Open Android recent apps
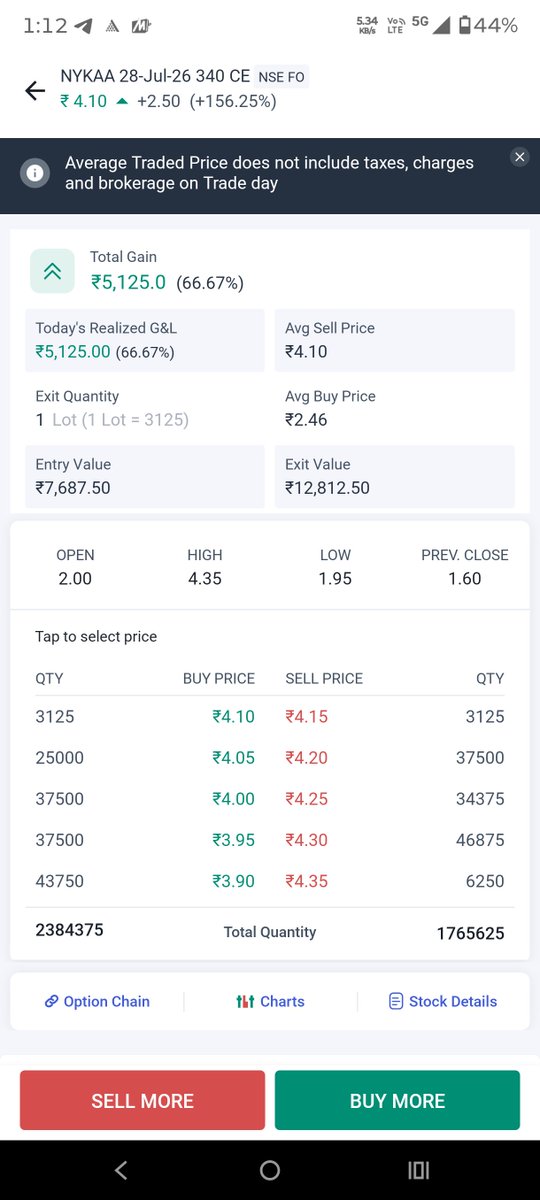The width and height of the screenshot is (540, 1200). (419, 1170)
